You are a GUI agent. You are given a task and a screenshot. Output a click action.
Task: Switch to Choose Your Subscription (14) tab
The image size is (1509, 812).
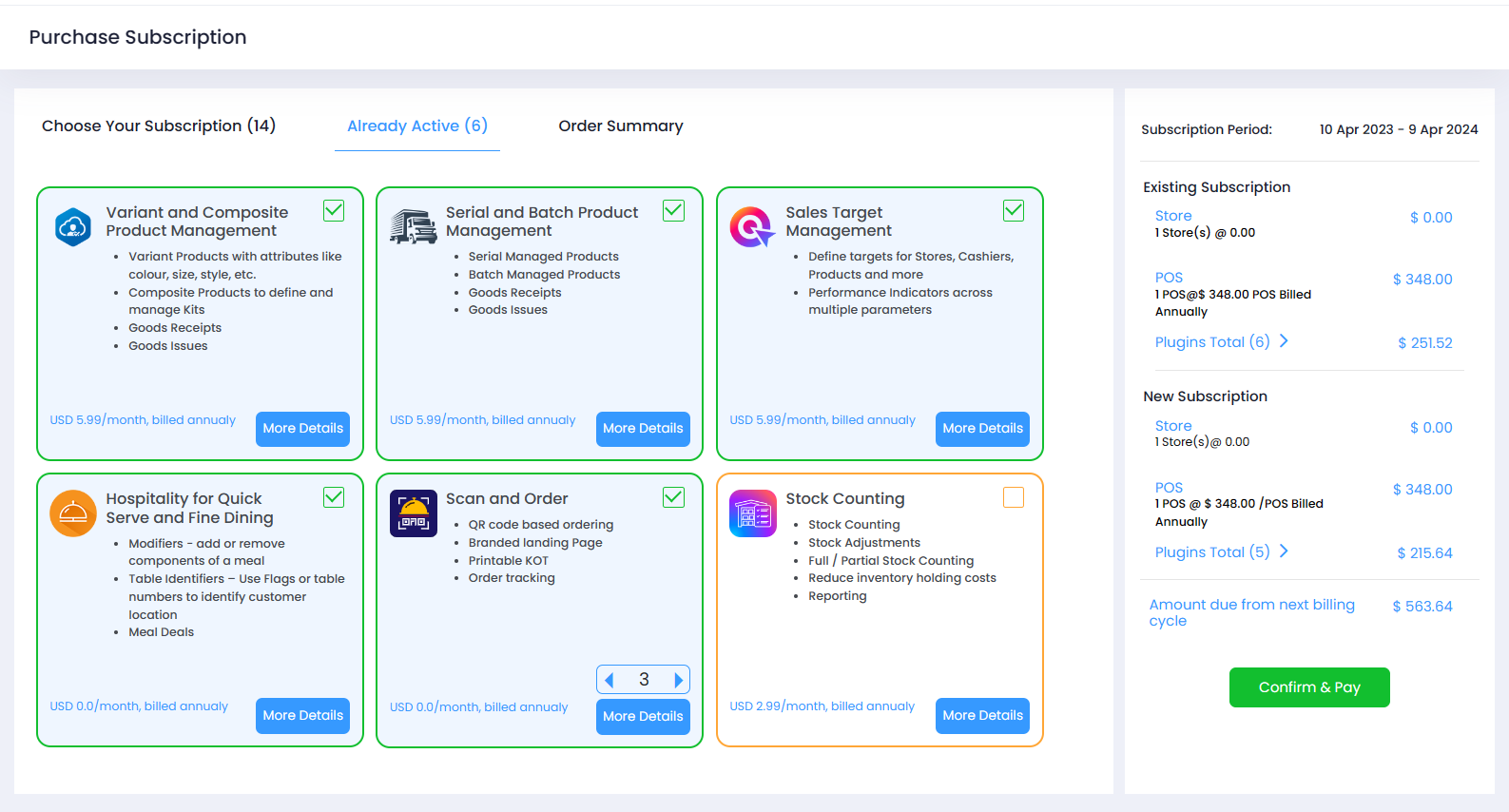(159, 126)
